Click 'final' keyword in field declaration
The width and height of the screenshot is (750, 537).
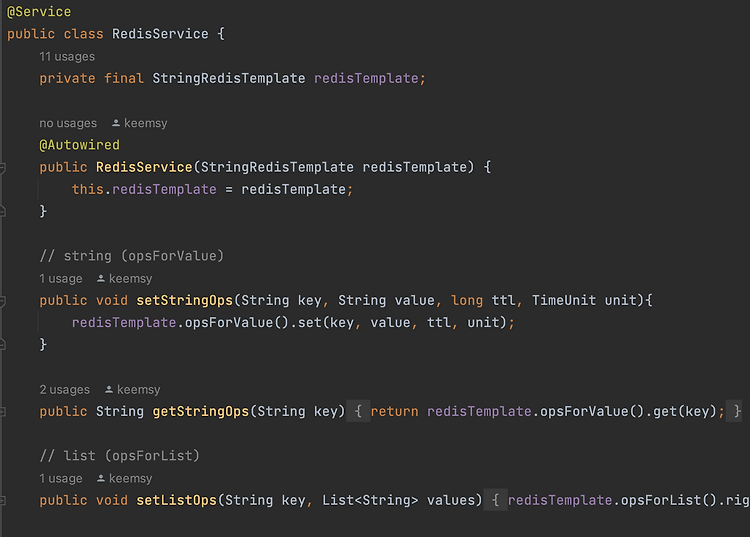point(124,78)
